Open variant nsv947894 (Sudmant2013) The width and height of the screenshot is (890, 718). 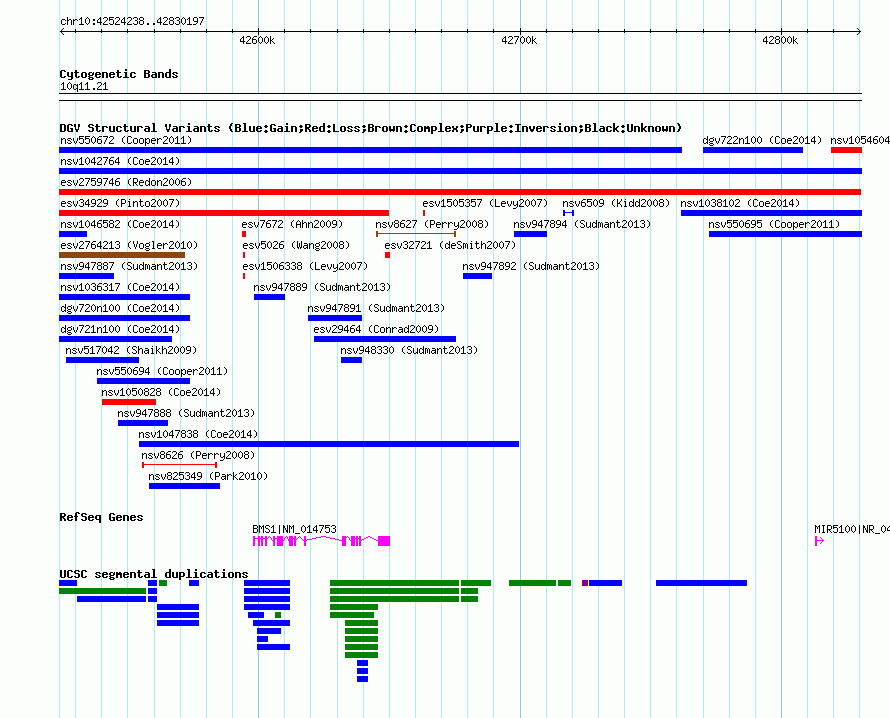point(530,234)
